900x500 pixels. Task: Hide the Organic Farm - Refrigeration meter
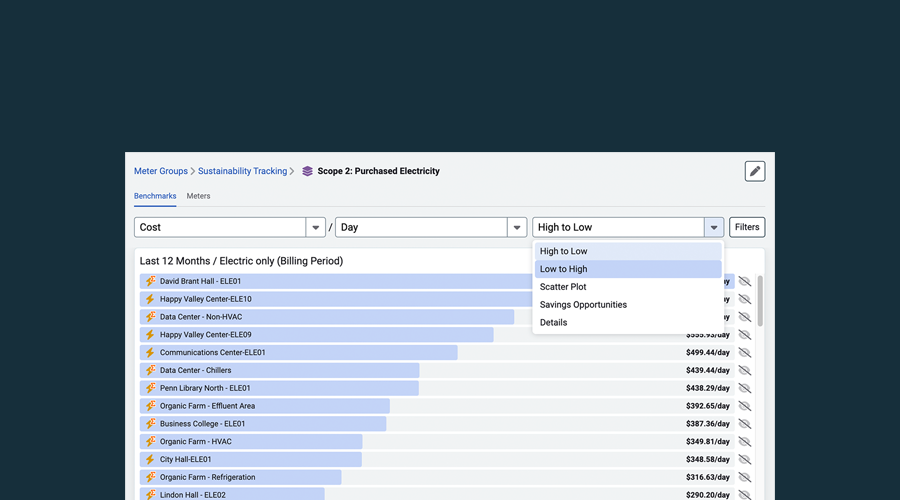click(744, 477)
